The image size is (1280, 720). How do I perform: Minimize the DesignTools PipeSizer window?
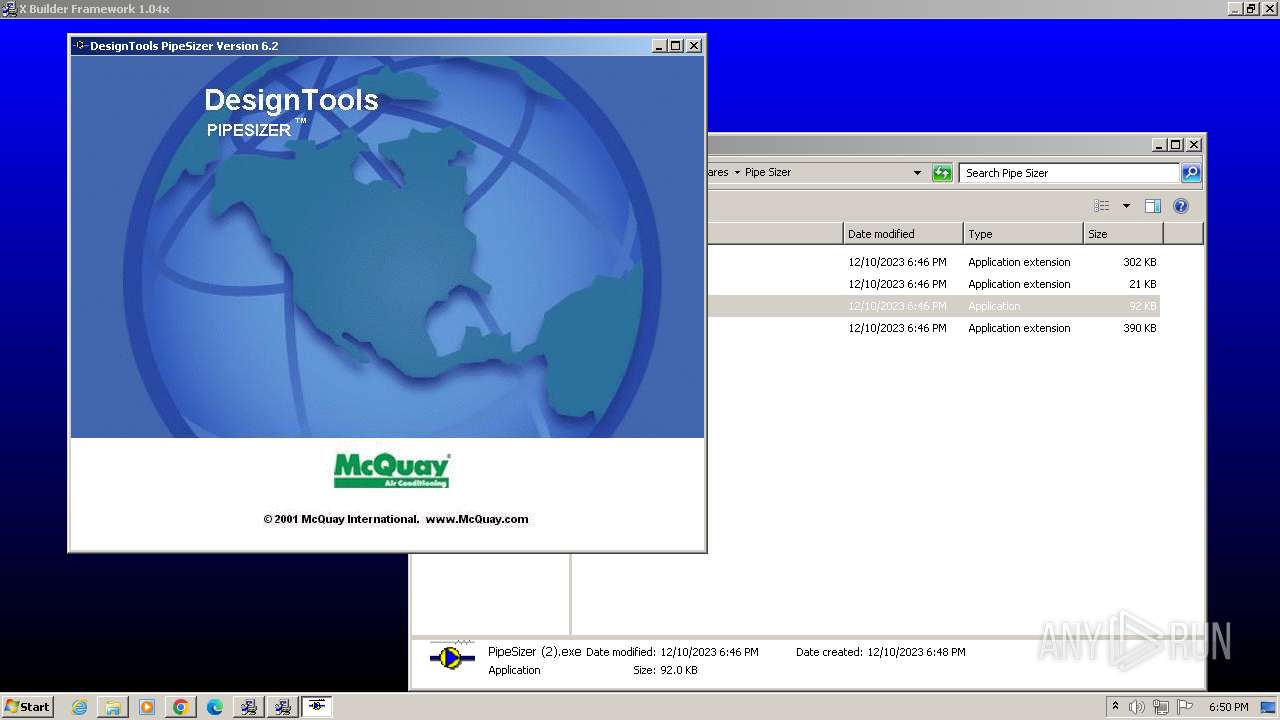tap(659, 46)
